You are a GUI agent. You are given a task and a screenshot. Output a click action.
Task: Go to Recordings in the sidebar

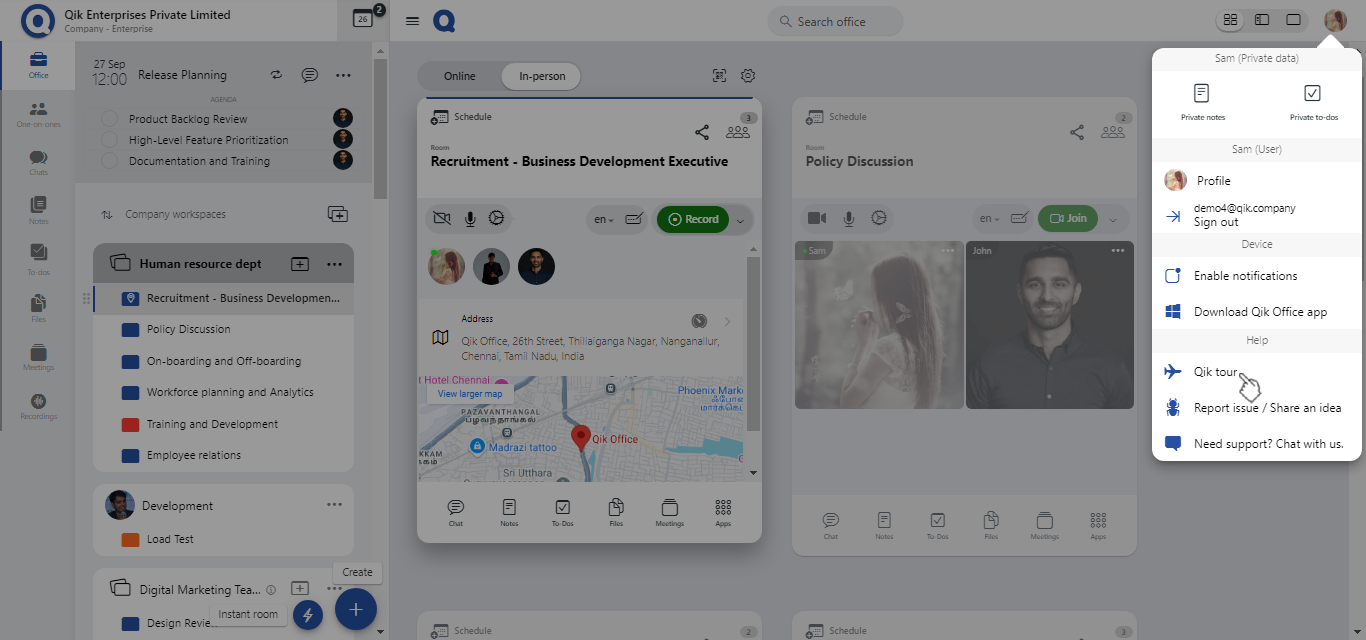point(38,406)
